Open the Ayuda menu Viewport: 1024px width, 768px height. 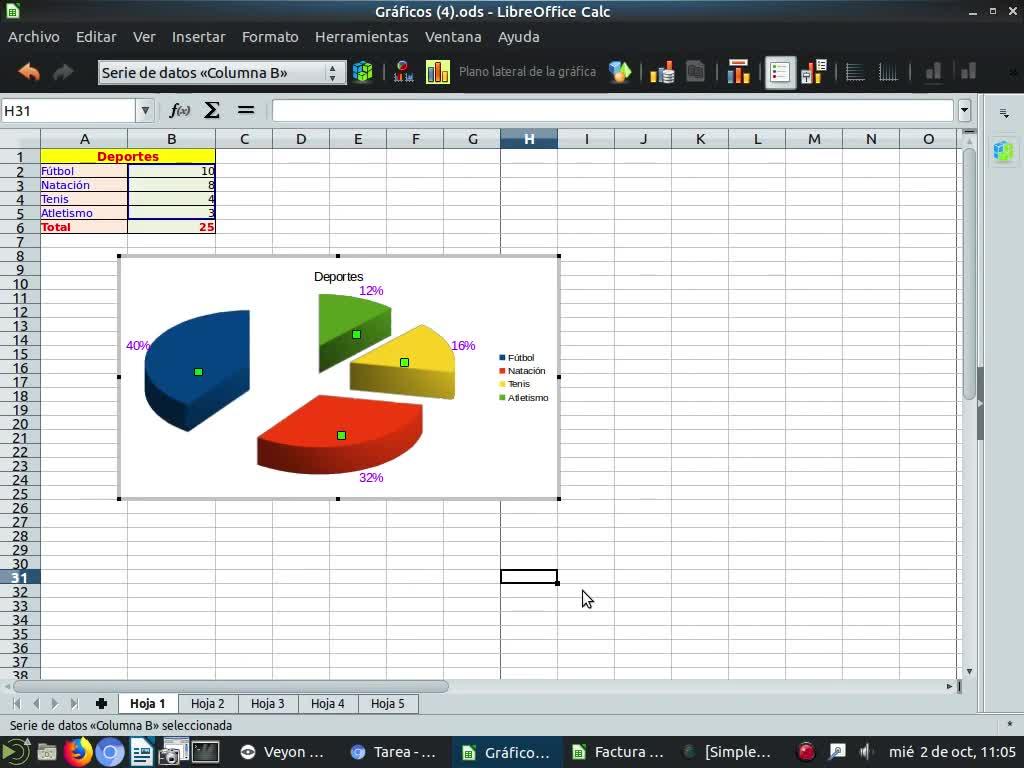pos(519,37)
